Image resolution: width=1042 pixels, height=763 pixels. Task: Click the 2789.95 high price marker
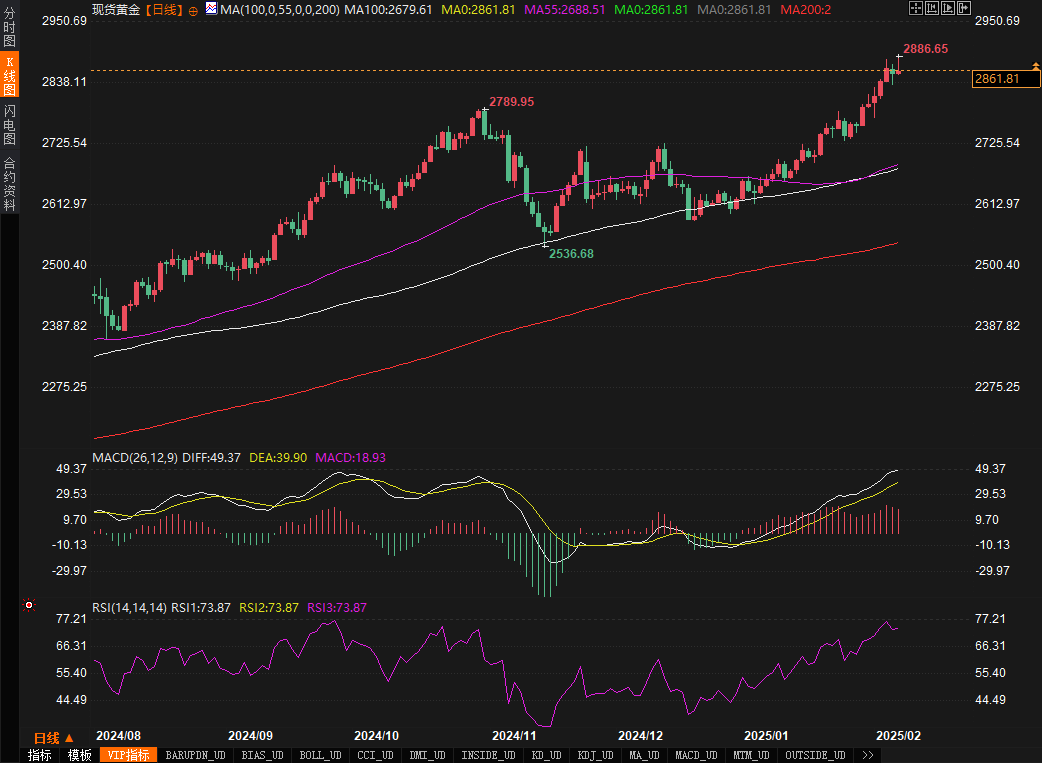[511, 102]
